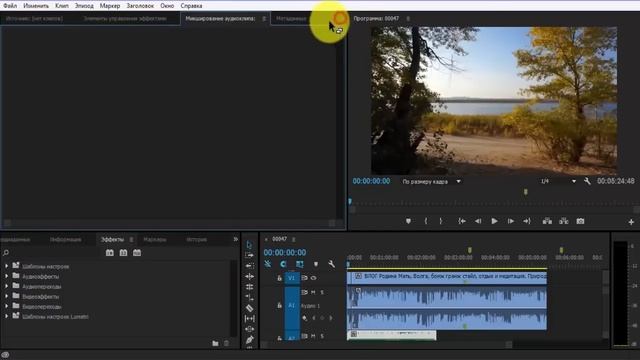The width and height of the screenshot is (640, 360).
Task: Open playback resolution dropdown 1/4
Action: click(558, 181)
